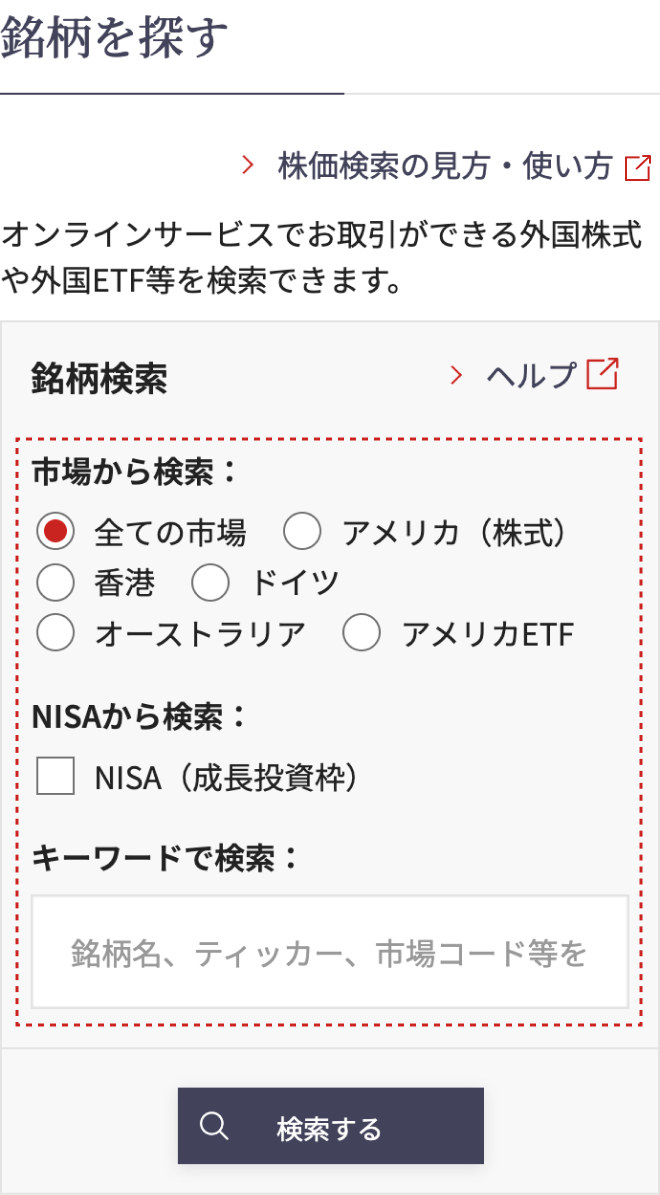The width and height of the screenshot is (660, 1195).
Task: Click the keyword search input field
Action: click(330, 952)
